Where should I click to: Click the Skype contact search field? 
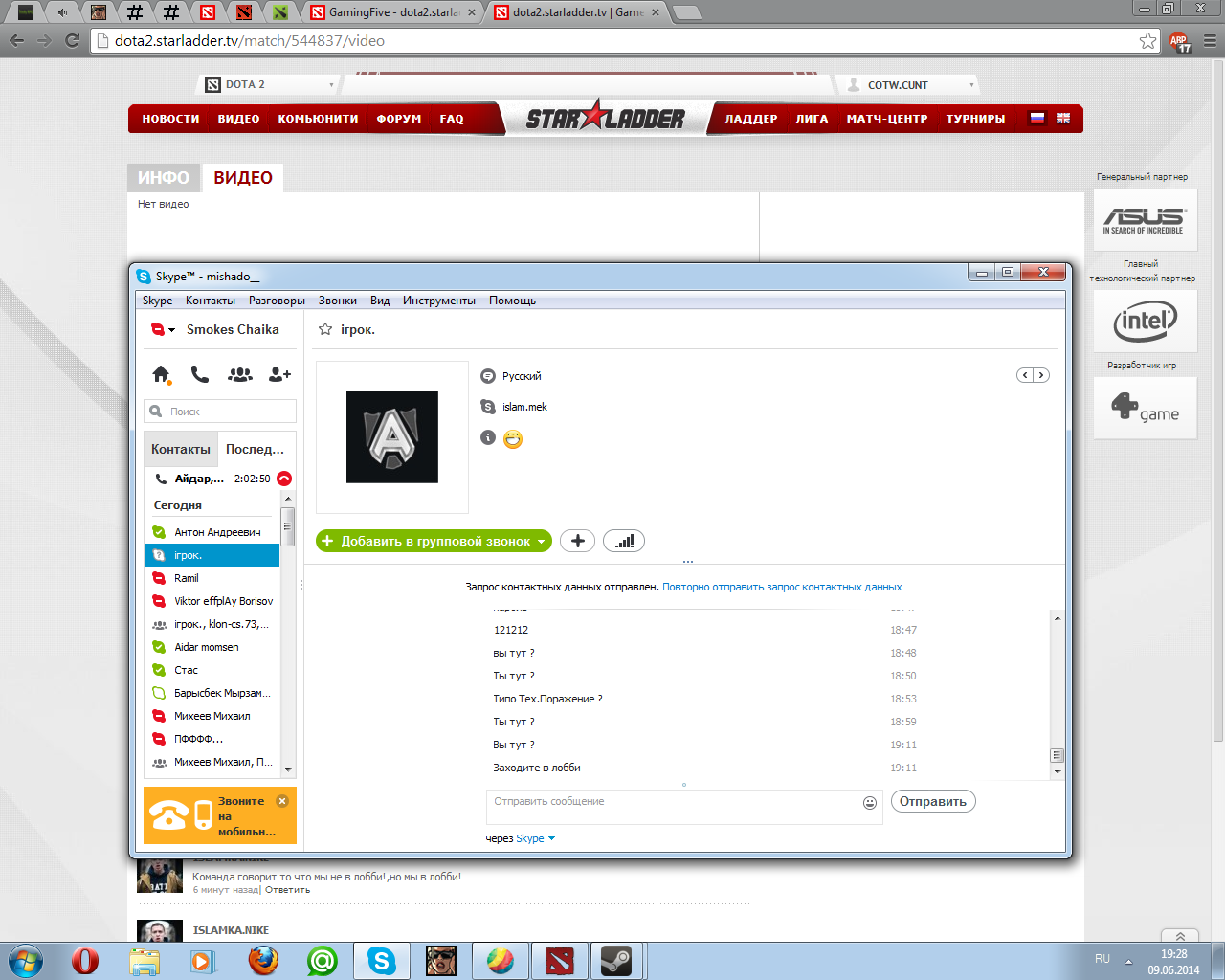coord(220,412)
